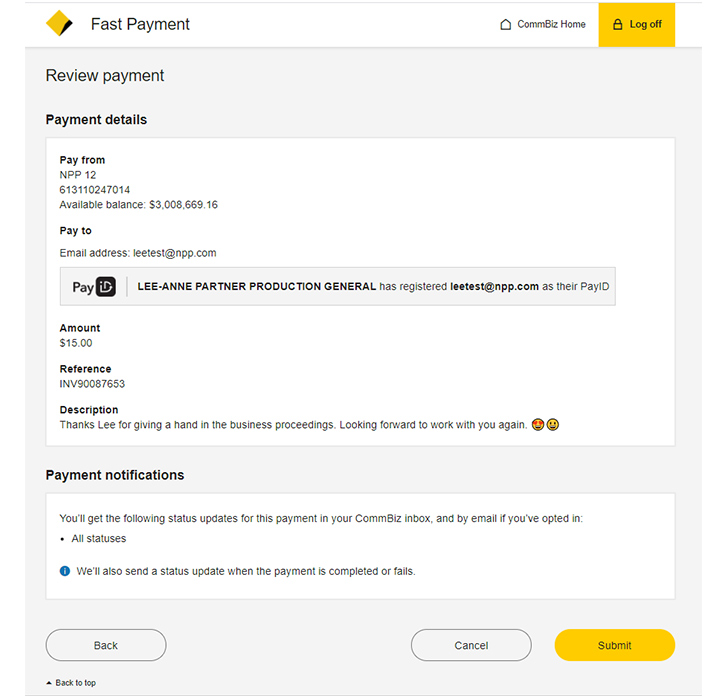The height and width of the screenshot is (696, 728).
Task: Click the available balance amount
Action: (x=183, y=205)
